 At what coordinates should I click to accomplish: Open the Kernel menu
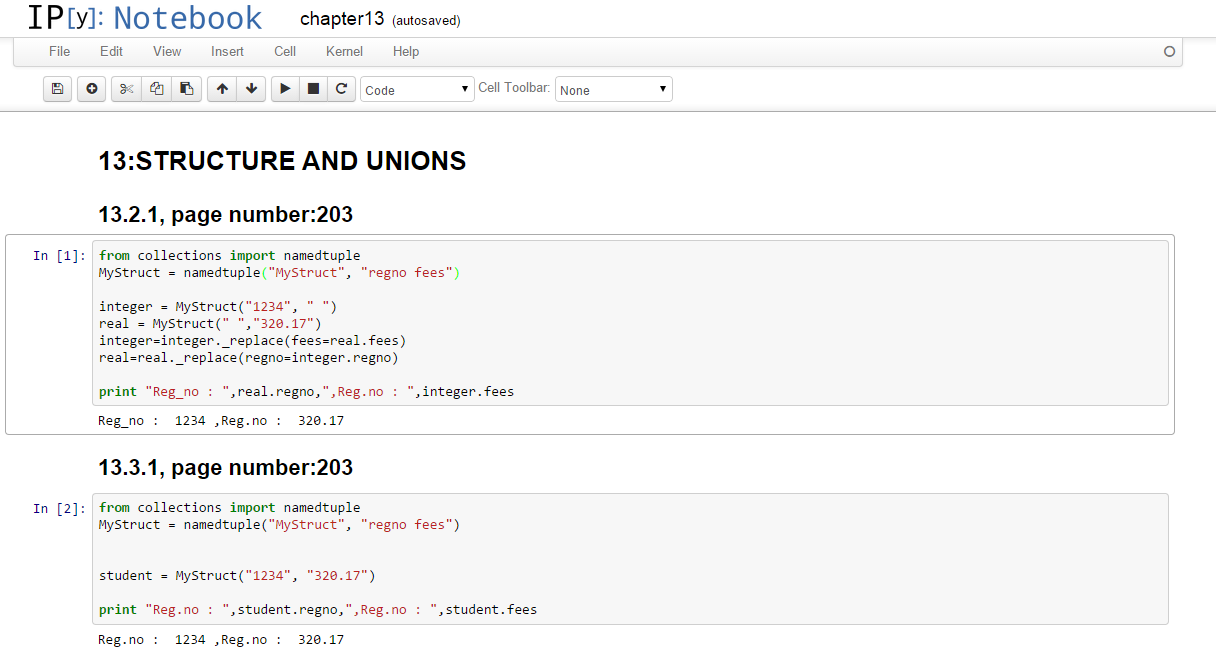click(344, 51)
